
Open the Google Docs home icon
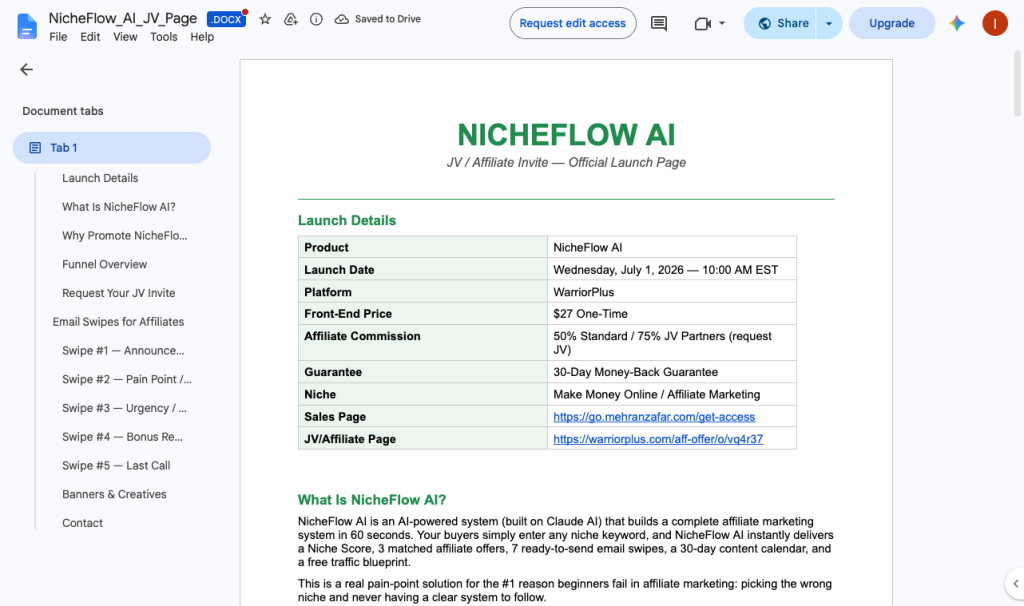click(27, 26)
